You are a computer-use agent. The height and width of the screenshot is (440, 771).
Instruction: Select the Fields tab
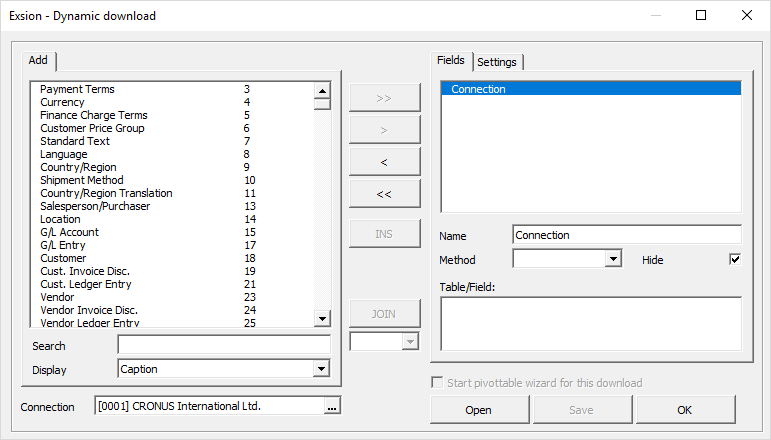451,60
